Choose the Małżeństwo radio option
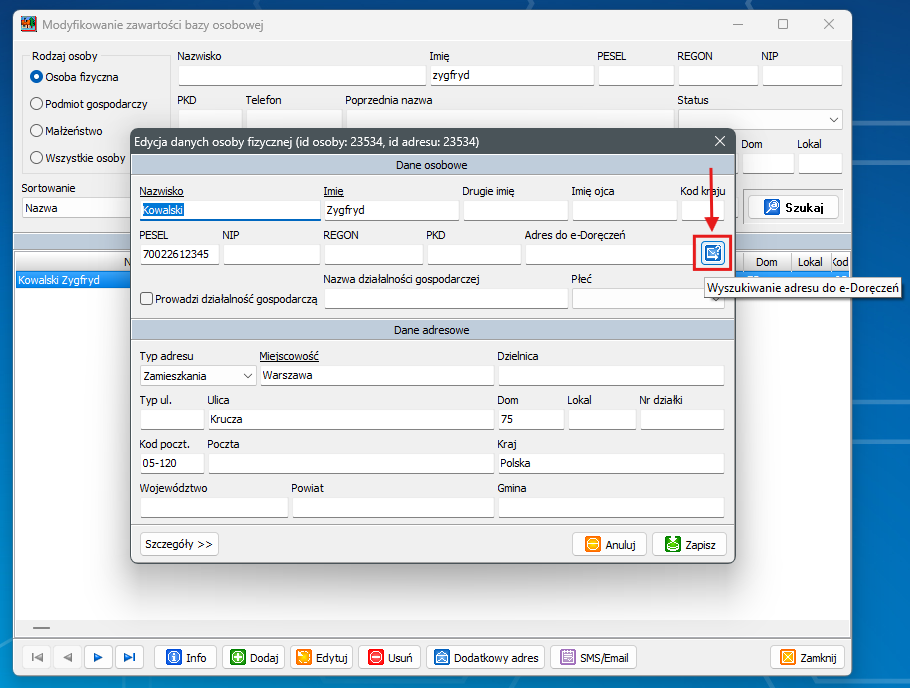Viewport: 910px width, 688px height. (x=37, y=130)
